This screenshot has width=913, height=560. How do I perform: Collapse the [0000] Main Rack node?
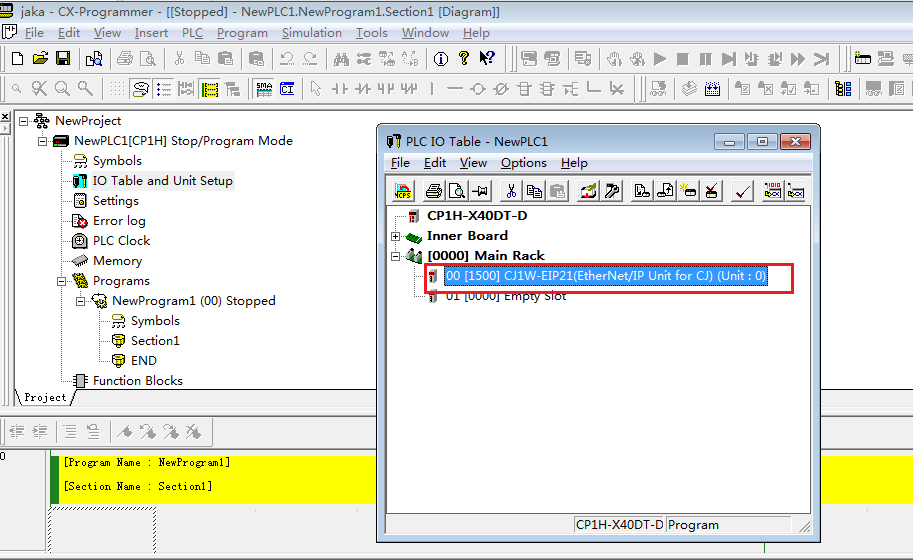[x=396, y=257]
